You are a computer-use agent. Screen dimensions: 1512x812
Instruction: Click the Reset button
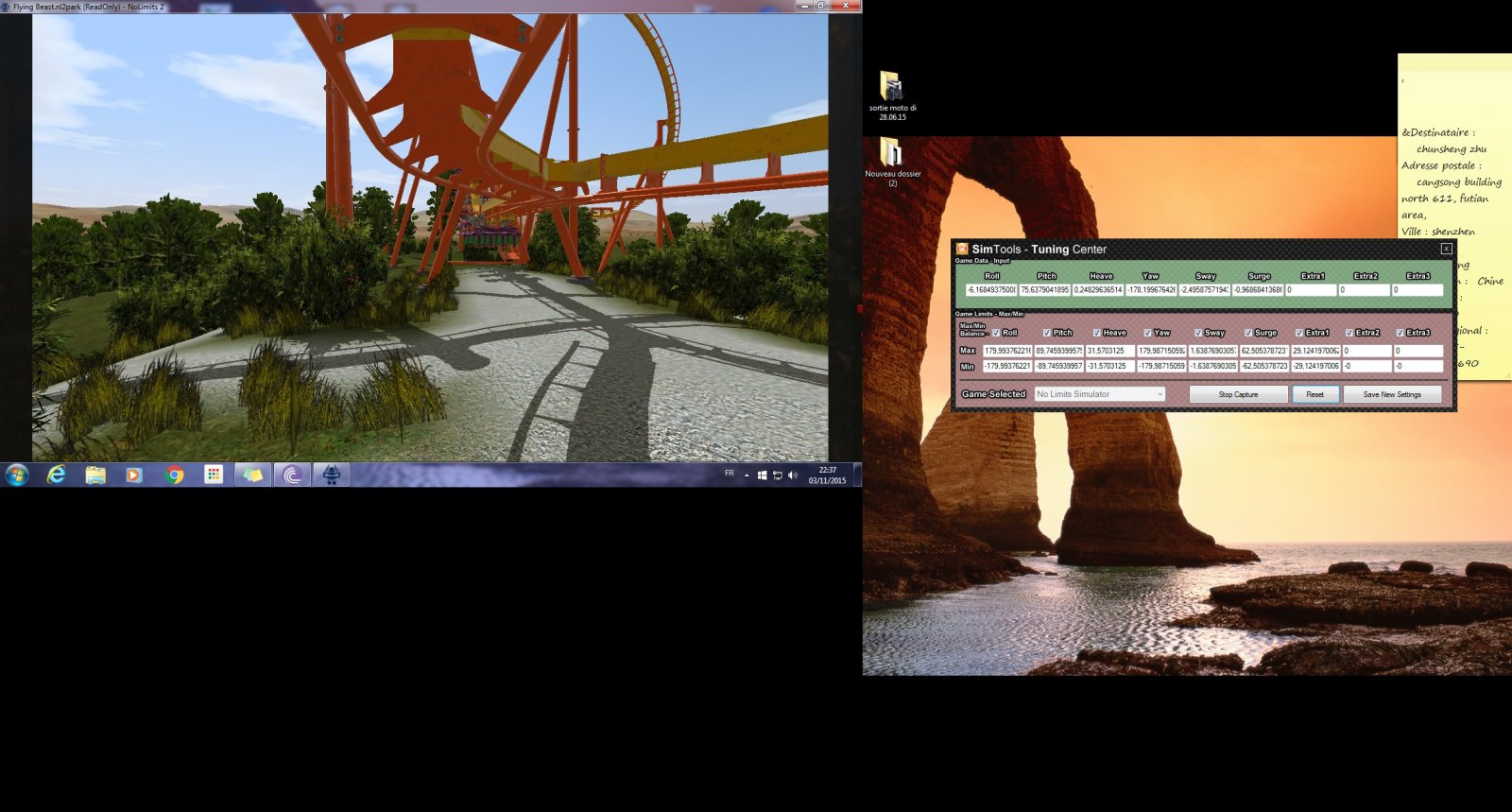(x=1315, y=394)
